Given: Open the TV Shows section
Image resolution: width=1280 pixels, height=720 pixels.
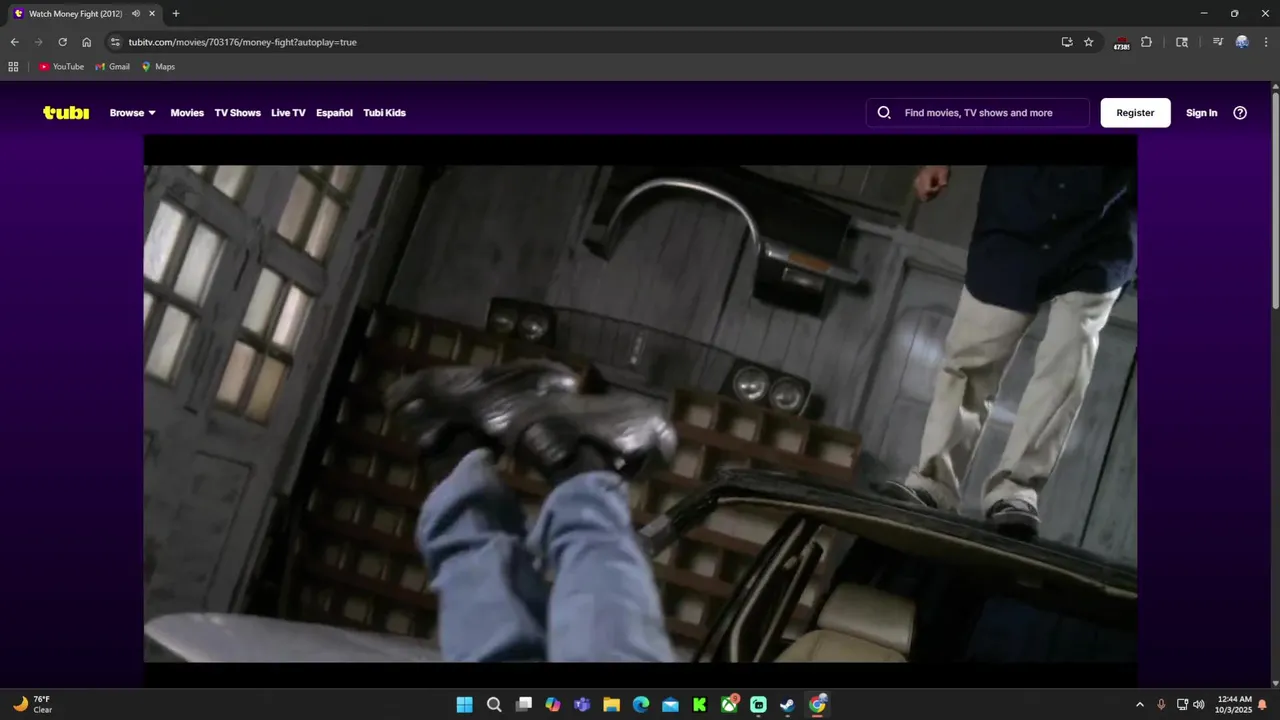Looking at the screenshot, I should [237, 113].
